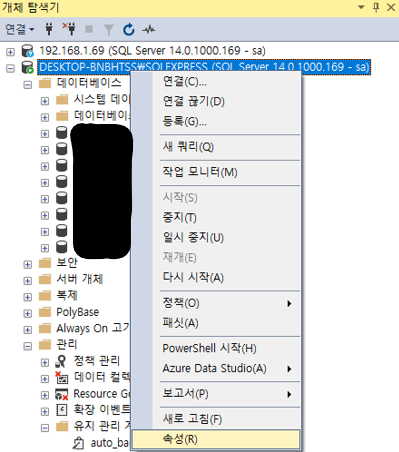Expand the 데이터베이스 스냅샷 folder
Viewport: 399px width, 452px height.
point(45,118)
